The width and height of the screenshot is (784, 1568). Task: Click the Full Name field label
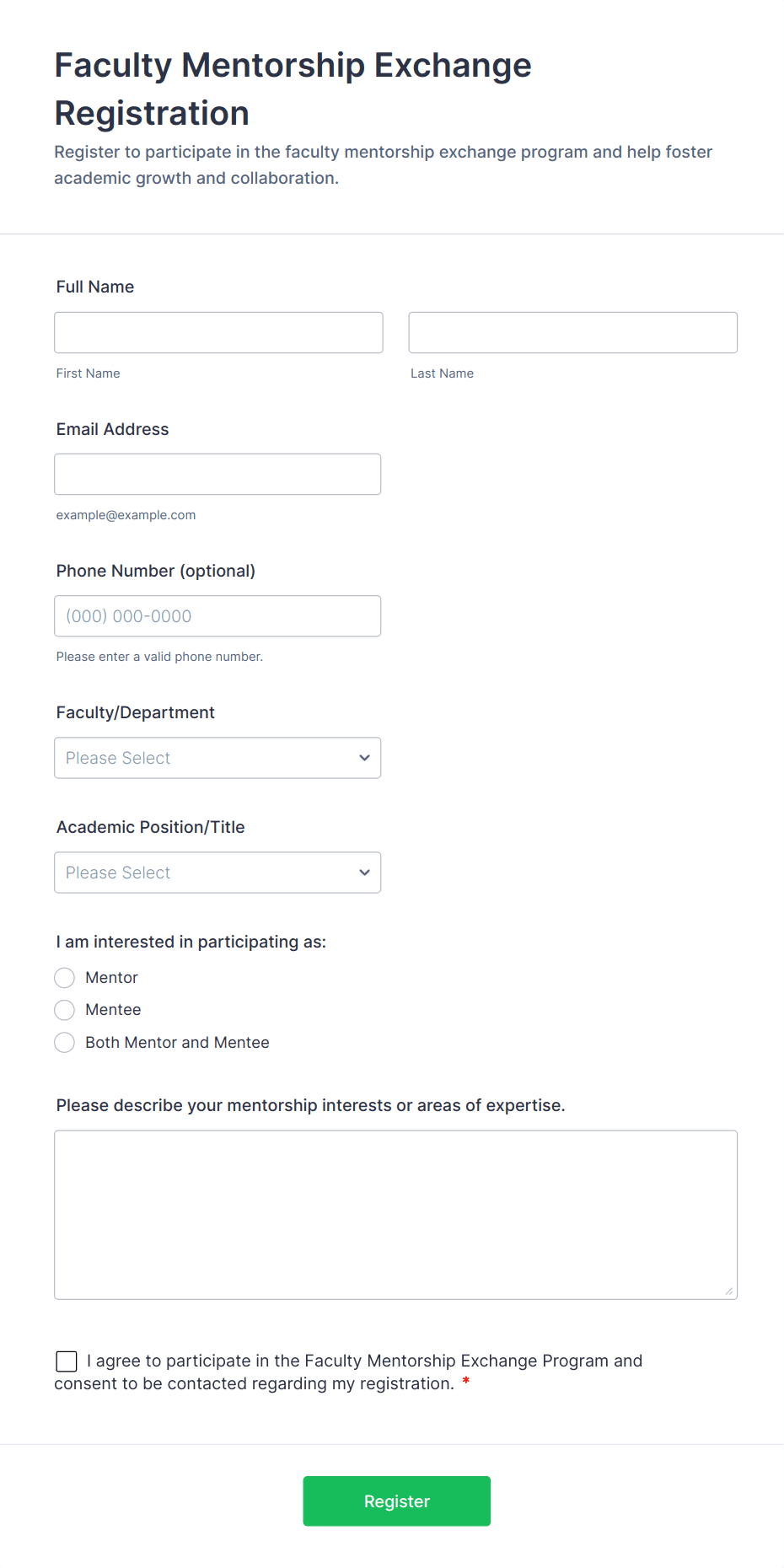coord(95,287)
